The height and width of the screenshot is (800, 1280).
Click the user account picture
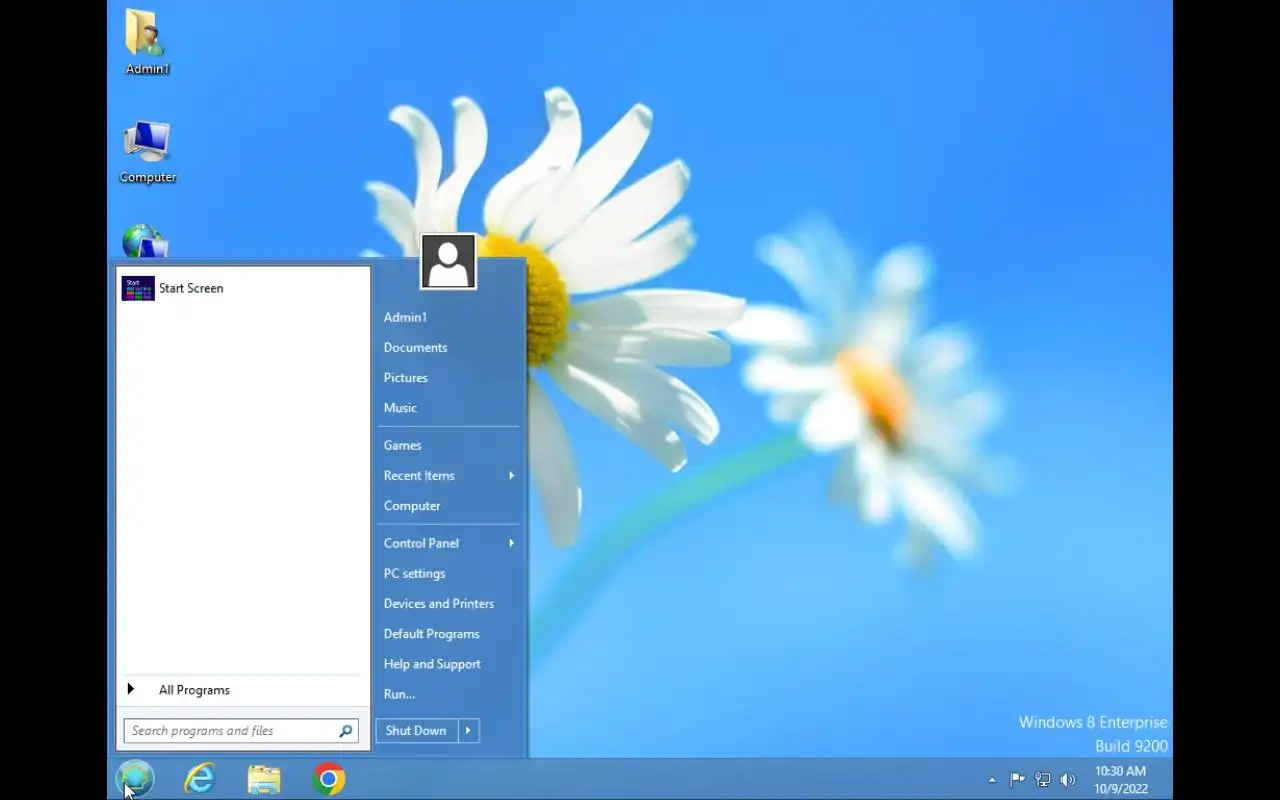point(448,262)
